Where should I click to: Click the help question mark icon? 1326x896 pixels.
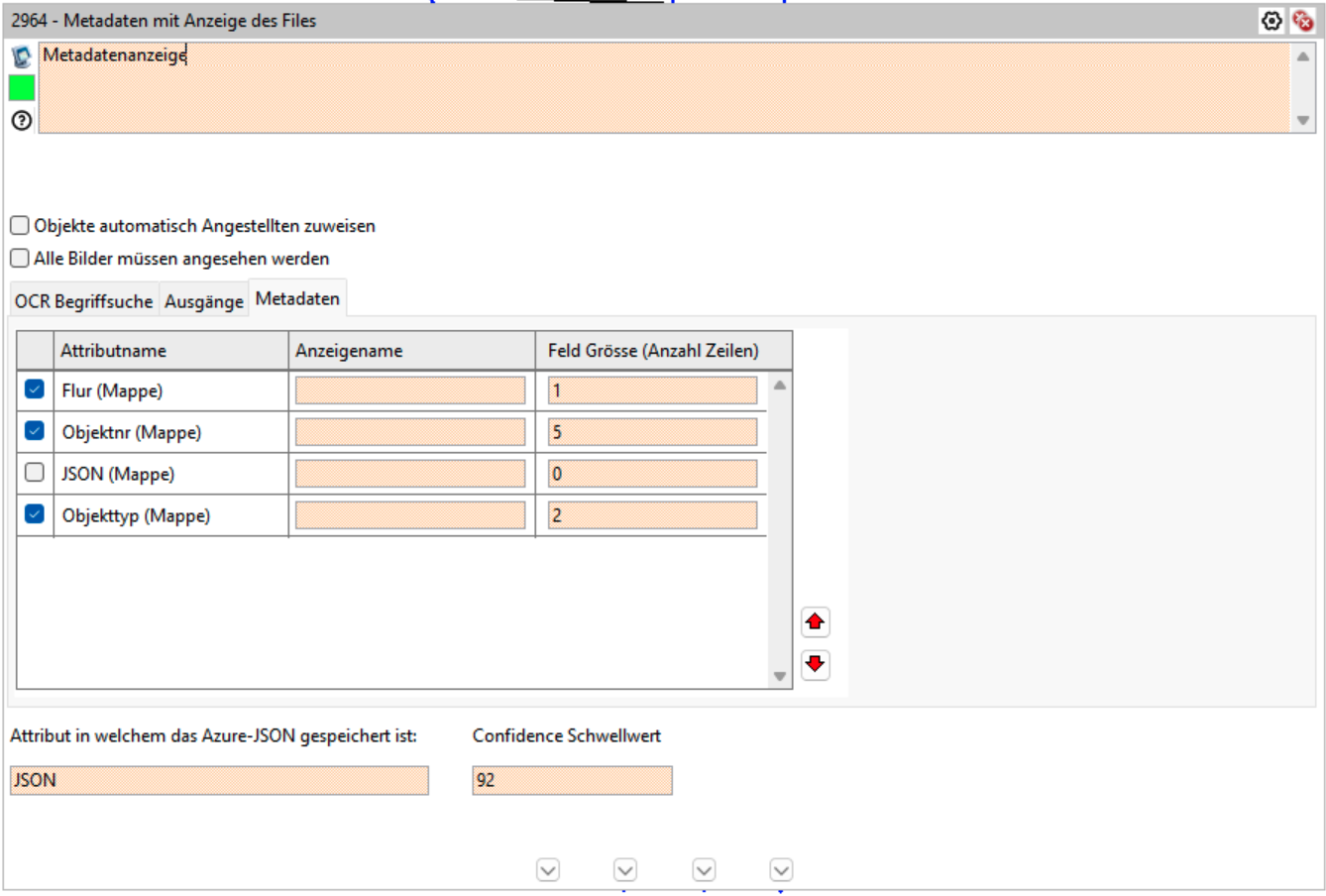click(x=21, y=121)
